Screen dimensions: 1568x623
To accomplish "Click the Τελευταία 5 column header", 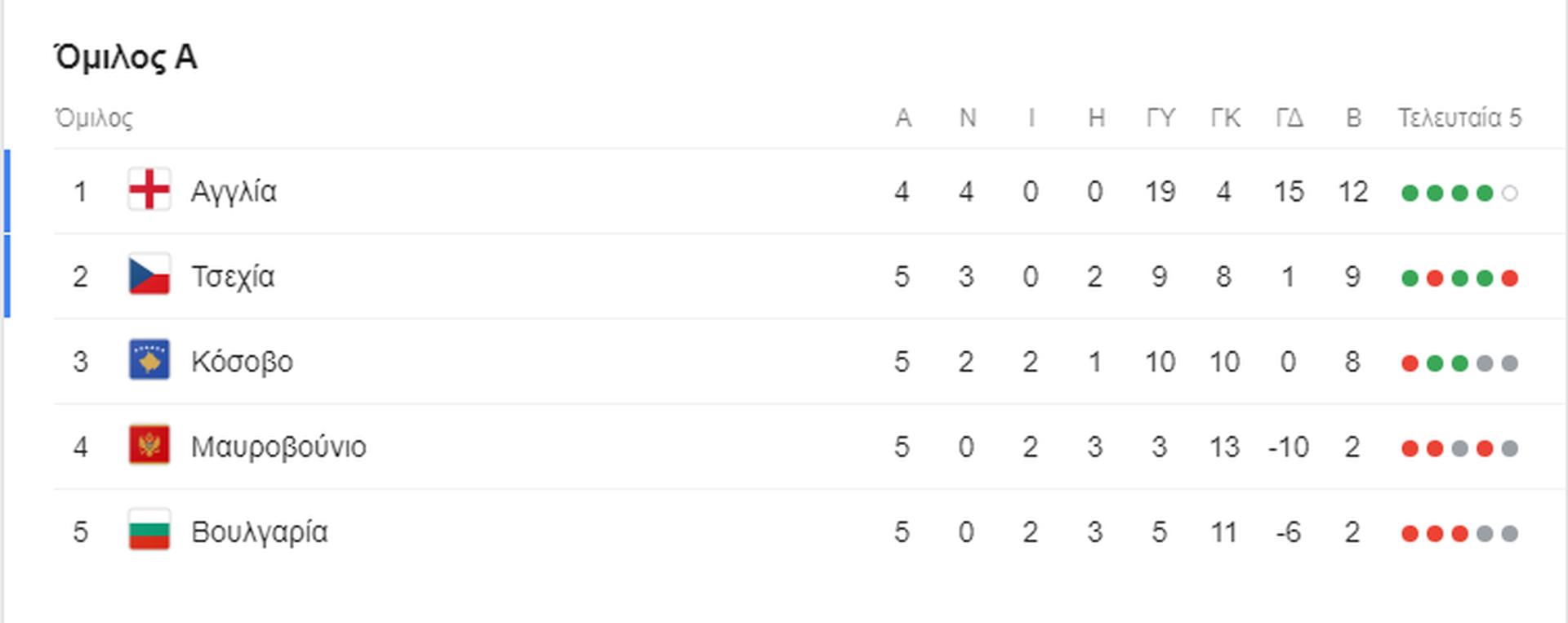I will click(x=1459, y=118).
